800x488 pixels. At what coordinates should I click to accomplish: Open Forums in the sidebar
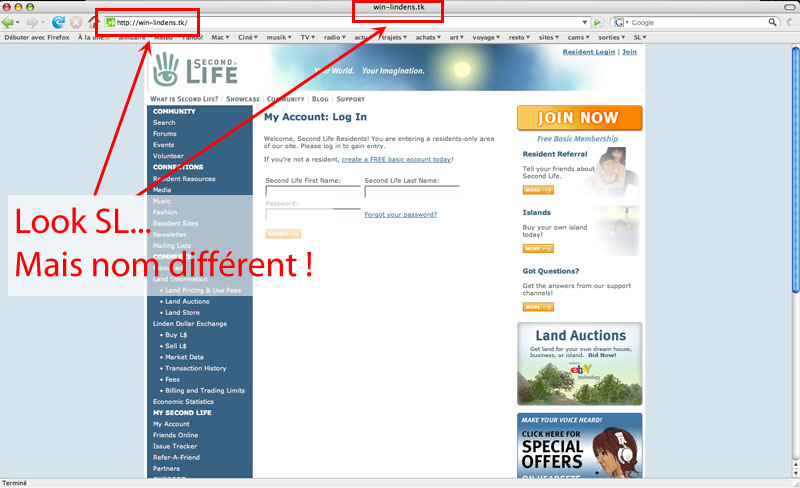pyautogui.click(x=164, y=134)
